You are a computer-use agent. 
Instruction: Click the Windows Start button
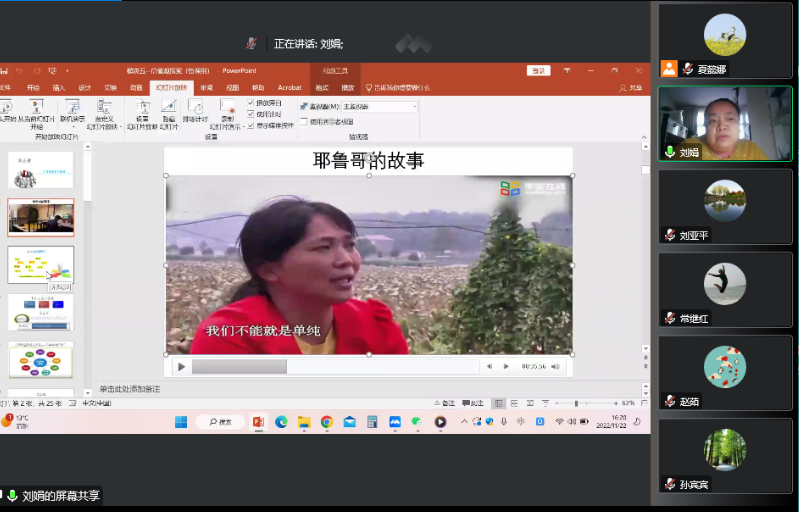(181, 422)
